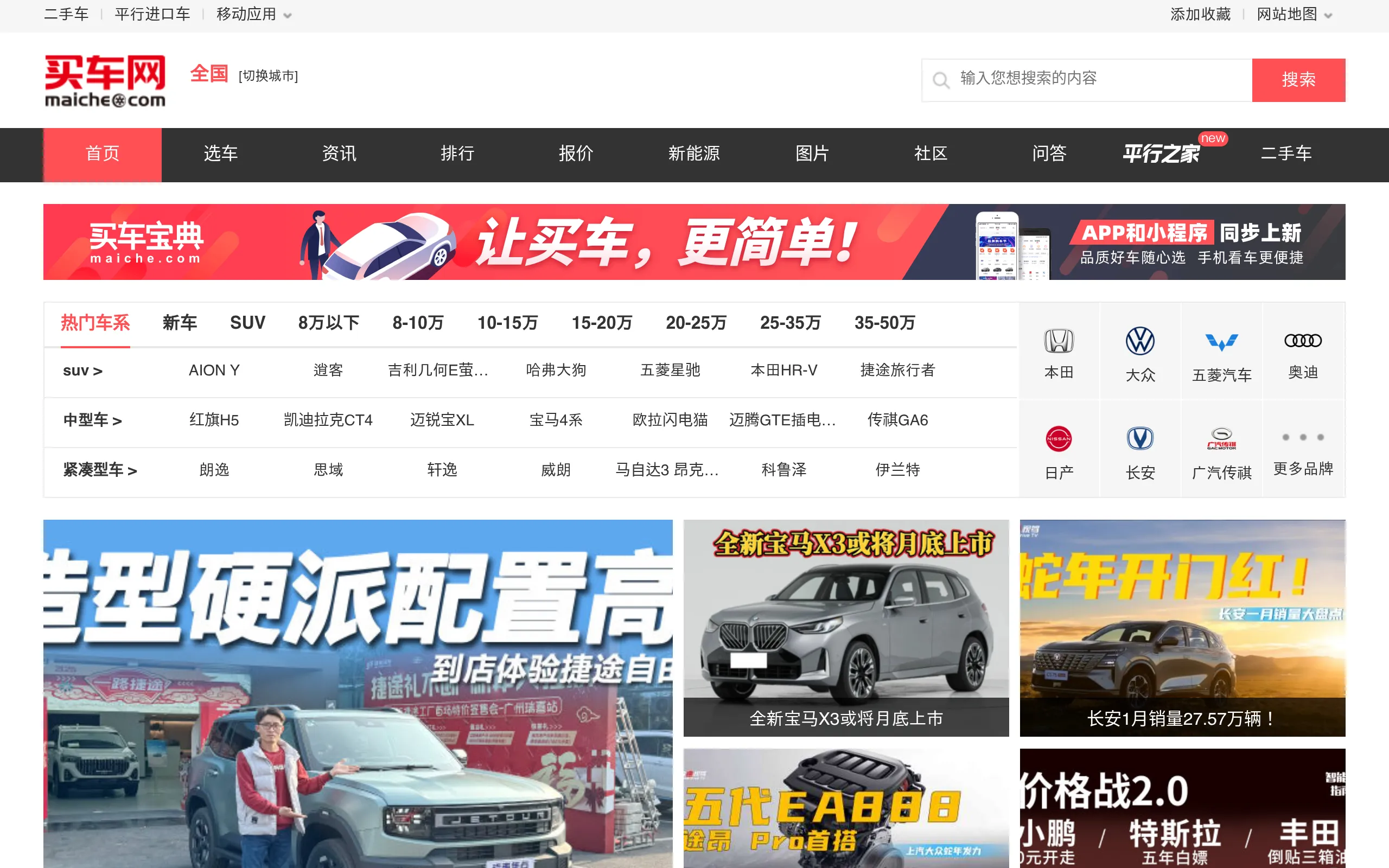The image size is (1389, 868).
Task: Select the 20-25万 price tab
Action: (x=696, y=323)
